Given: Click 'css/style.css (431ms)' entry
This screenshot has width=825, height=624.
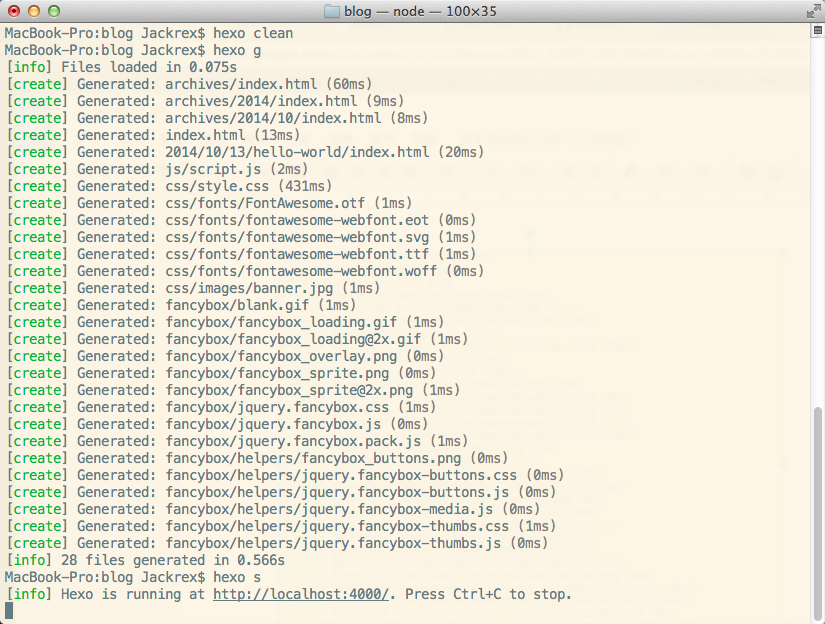Looking at the screenshot, I should pos(249,186).
